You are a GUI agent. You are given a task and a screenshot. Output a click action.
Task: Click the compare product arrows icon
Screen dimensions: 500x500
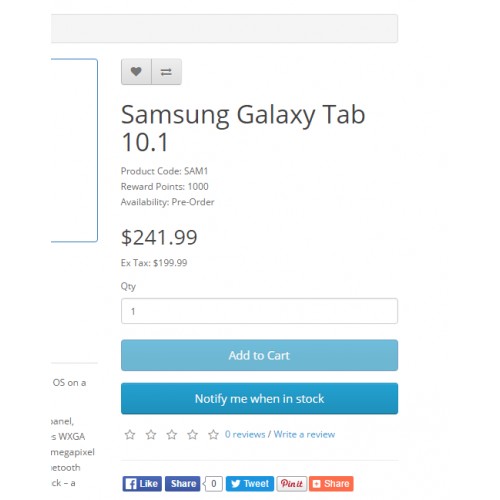tap(166, 72)
